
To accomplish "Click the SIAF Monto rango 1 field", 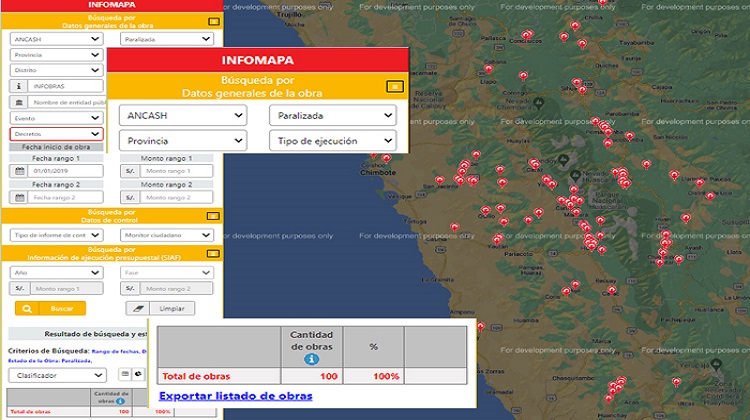I will pos(66,288).
